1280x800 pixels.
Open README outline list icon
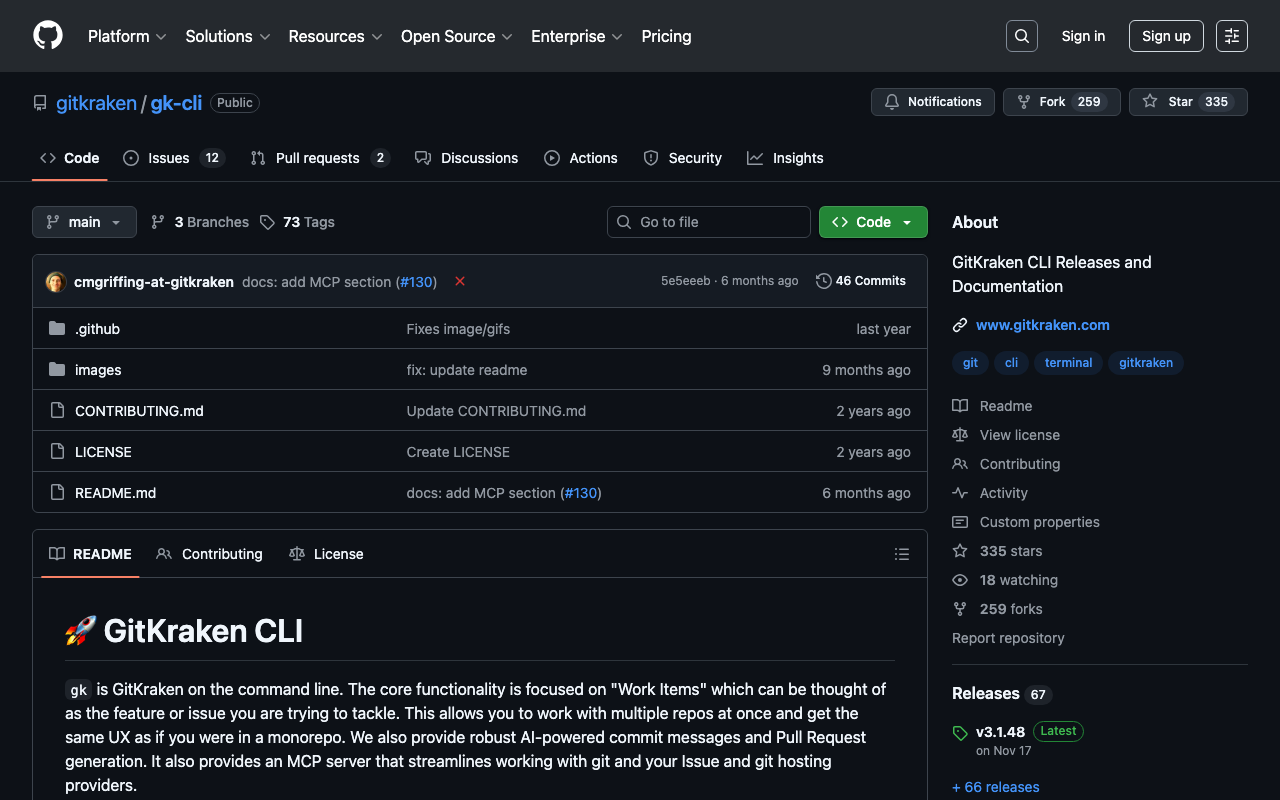901,554
